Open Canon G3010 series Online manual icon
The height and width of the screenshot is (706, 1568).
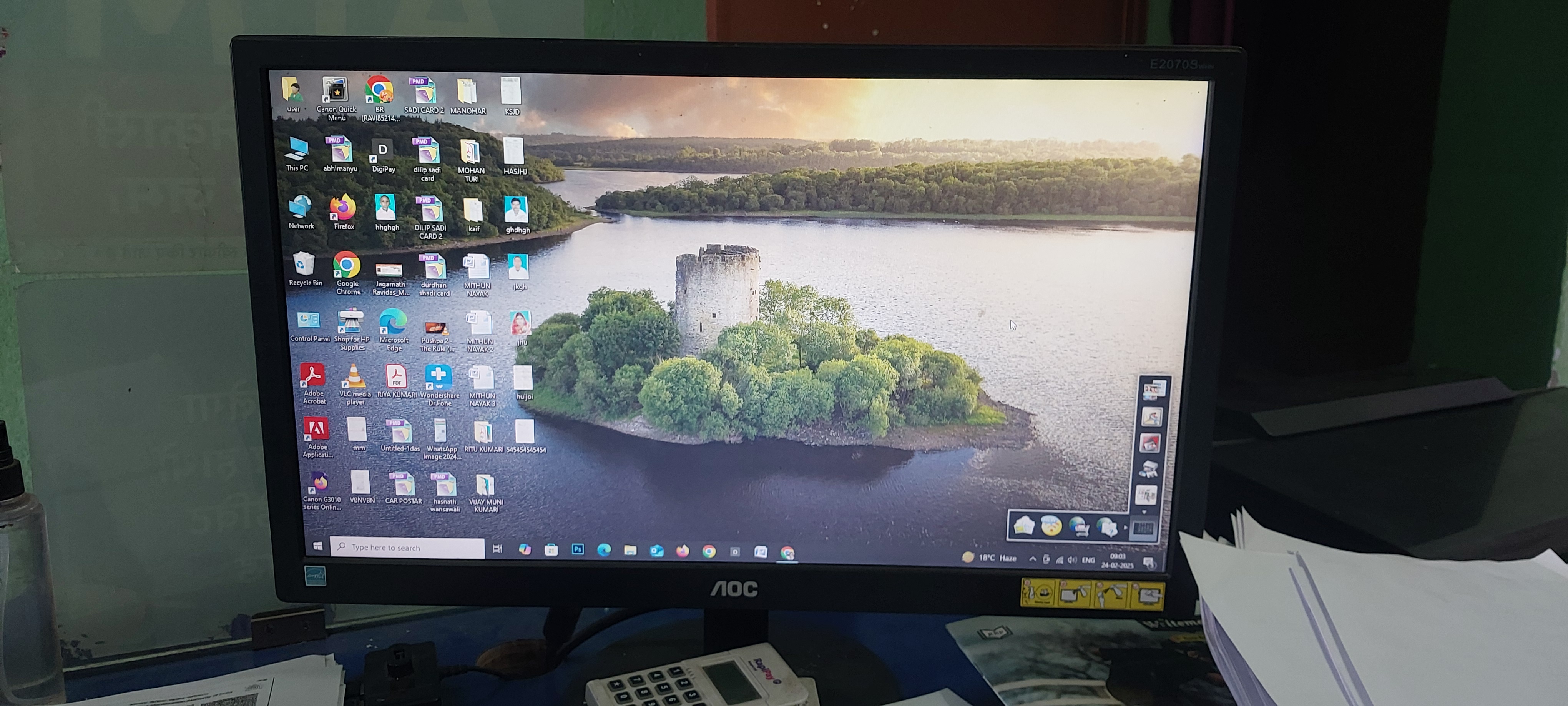click(322, 490)
